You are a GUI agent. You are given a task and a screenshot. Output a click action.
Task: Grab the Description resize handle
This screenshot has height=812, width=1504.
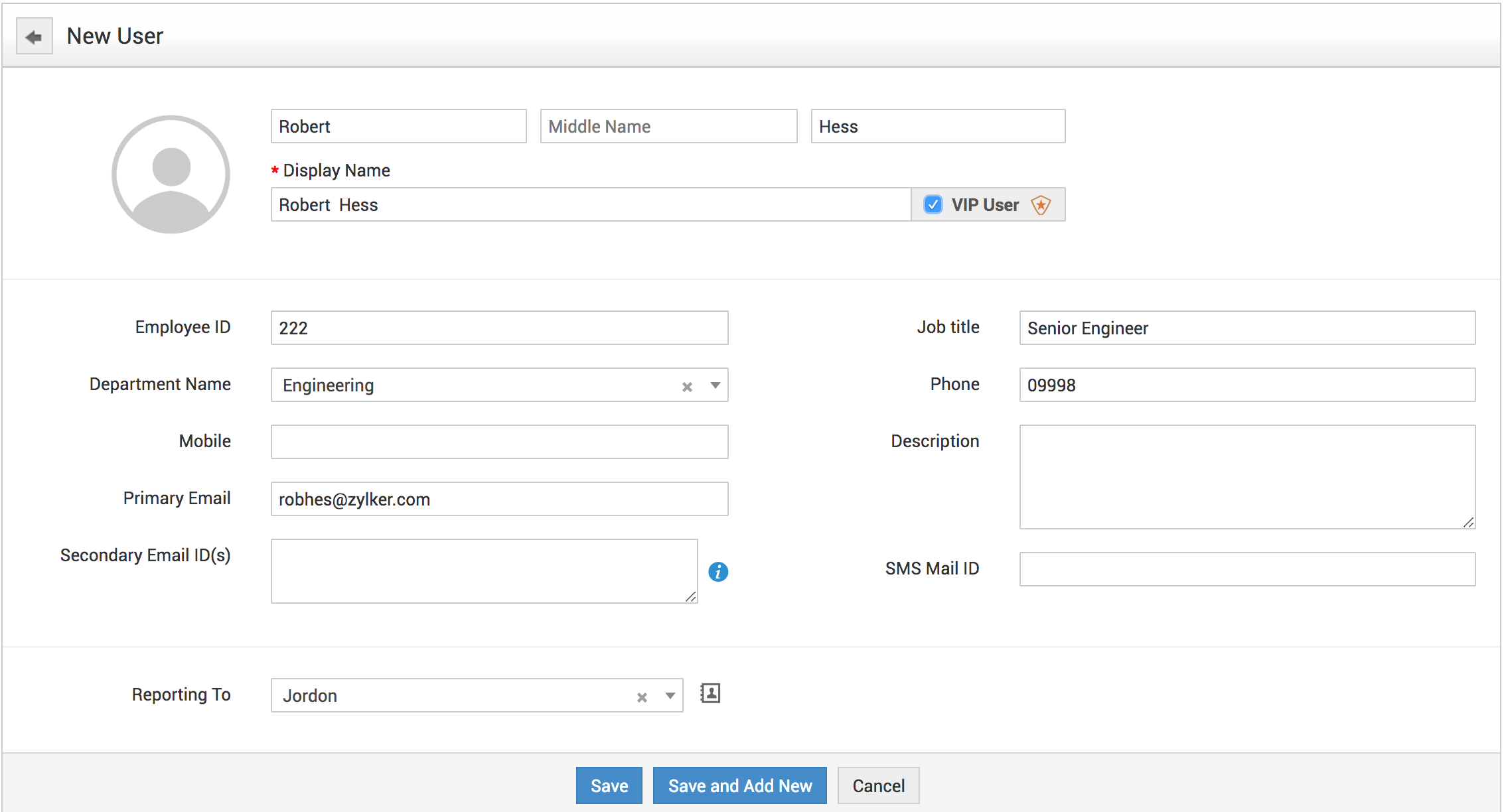[x=1468, y=523]
